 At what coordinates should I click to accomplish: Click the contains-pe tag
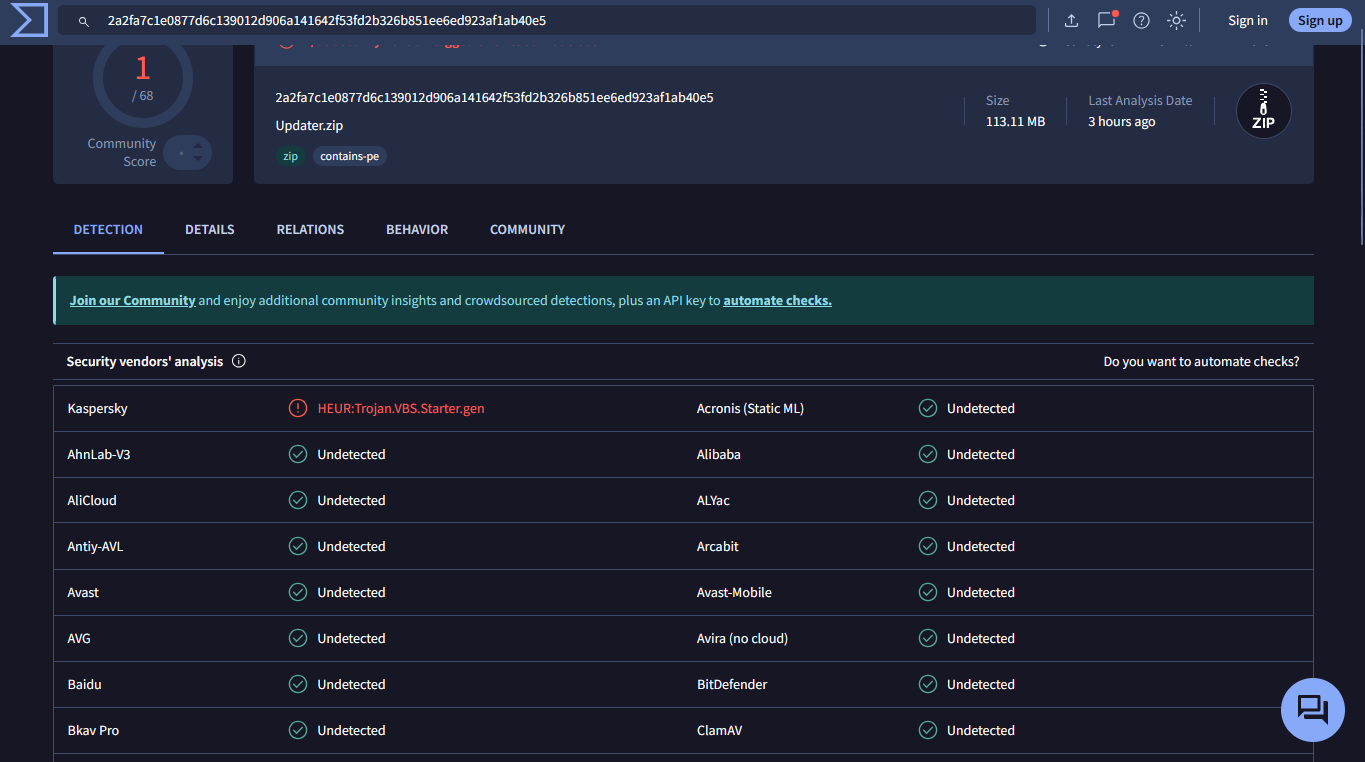350,156
